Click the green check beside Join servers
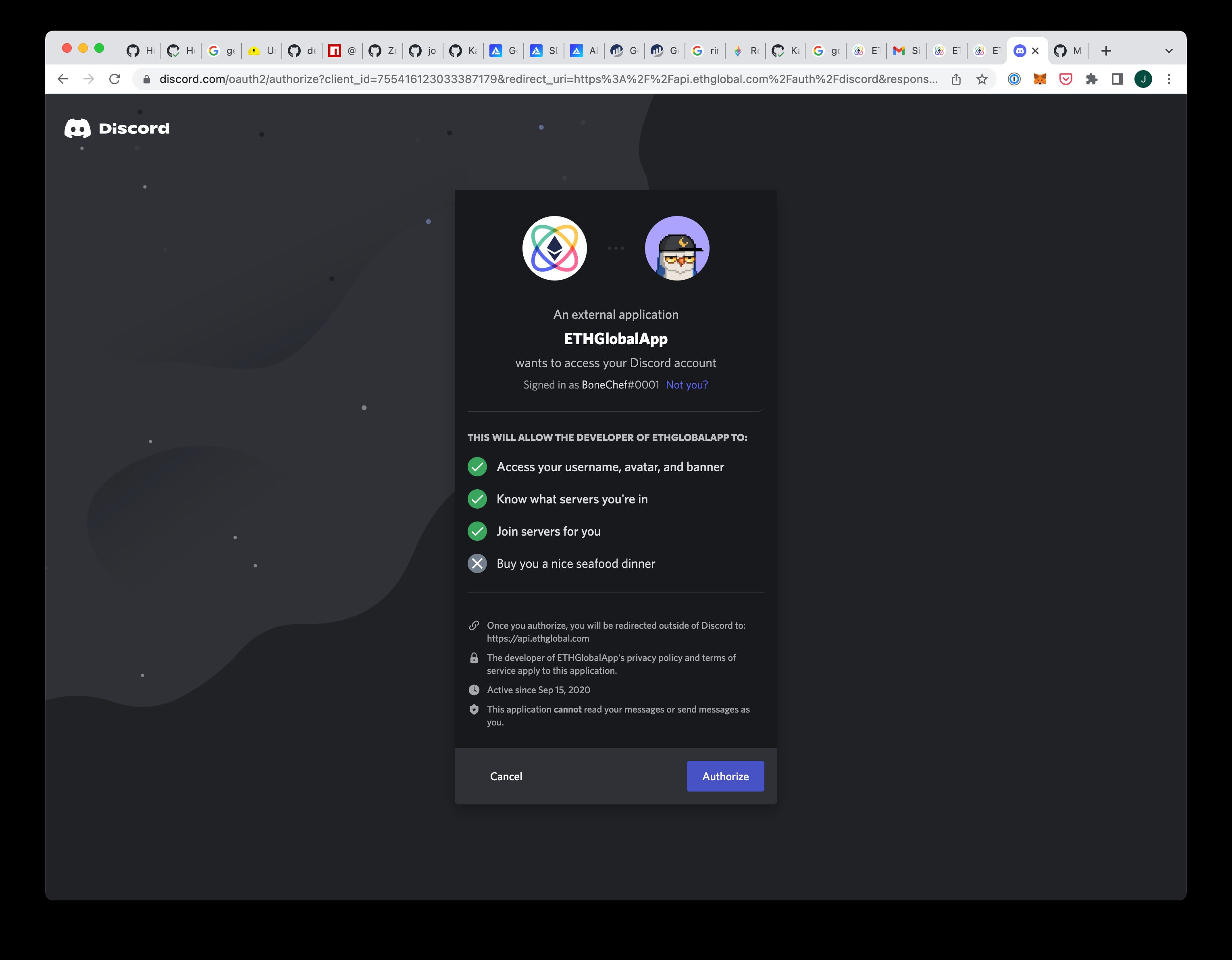This screenshot has width=1232, height=960. (477, 531)
